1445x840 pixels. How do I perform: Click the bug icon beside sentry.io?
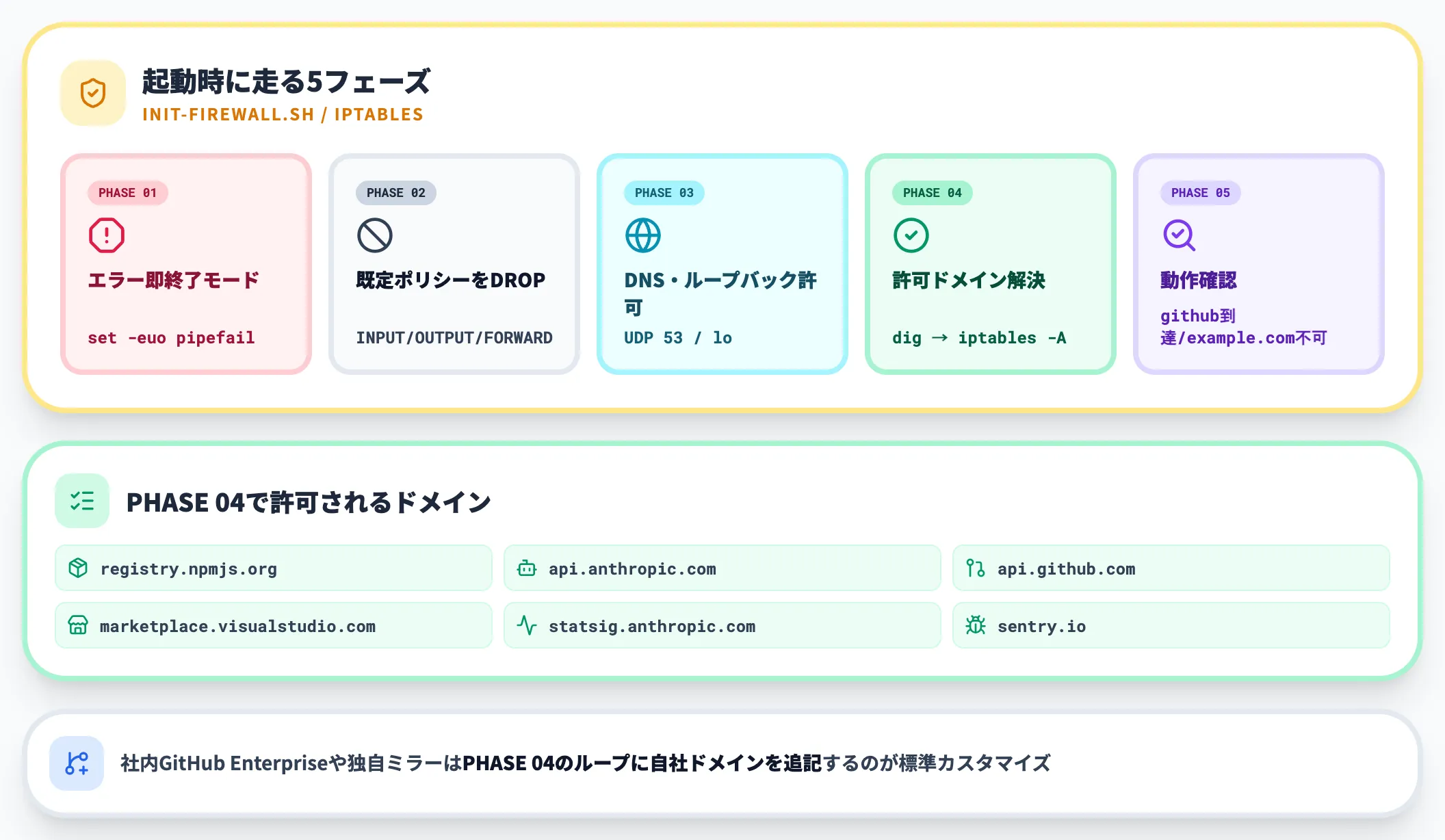coord(976,625)
